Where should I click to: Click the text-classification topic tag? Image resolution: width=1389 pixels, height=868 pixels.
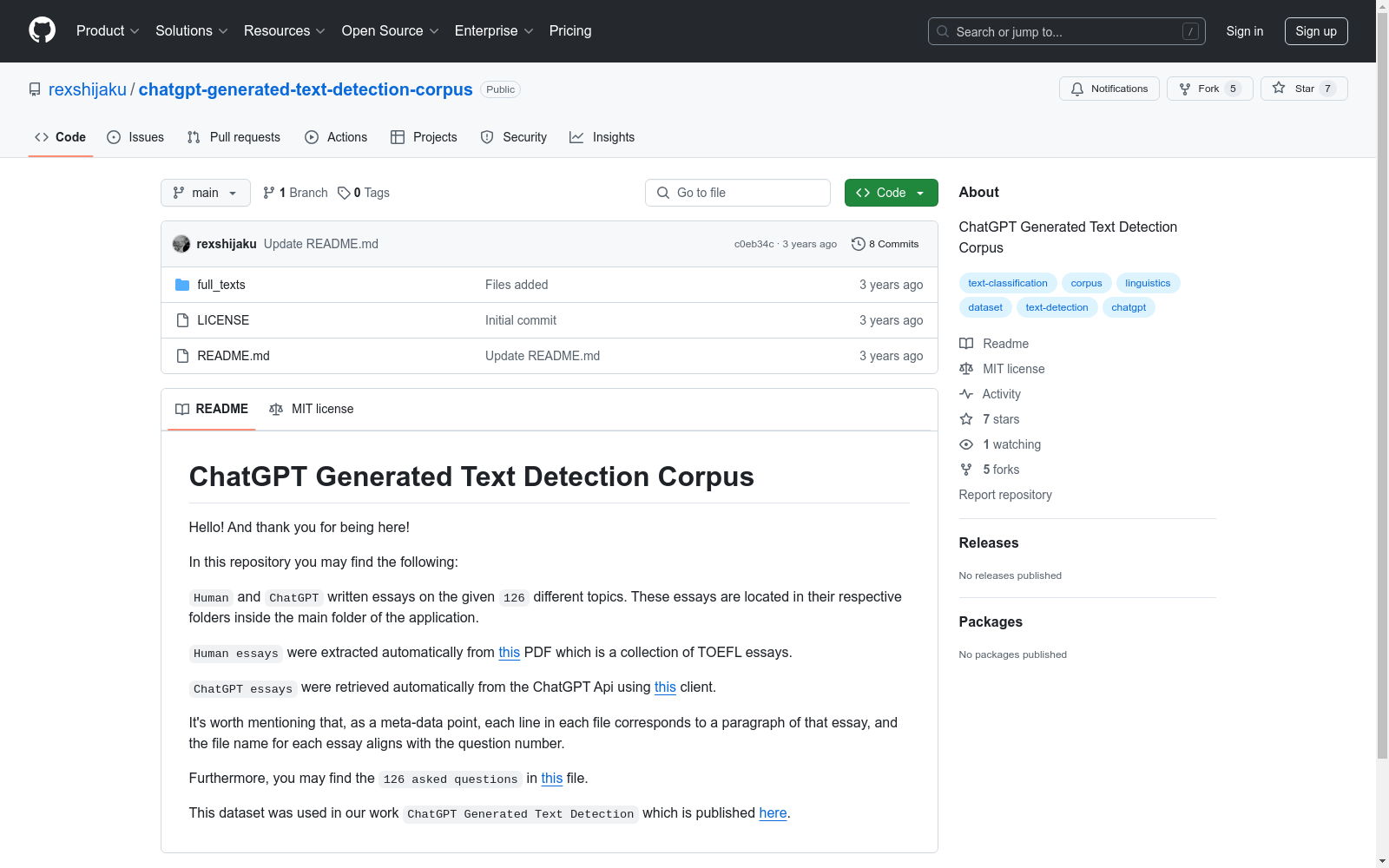click(1008, 283)
